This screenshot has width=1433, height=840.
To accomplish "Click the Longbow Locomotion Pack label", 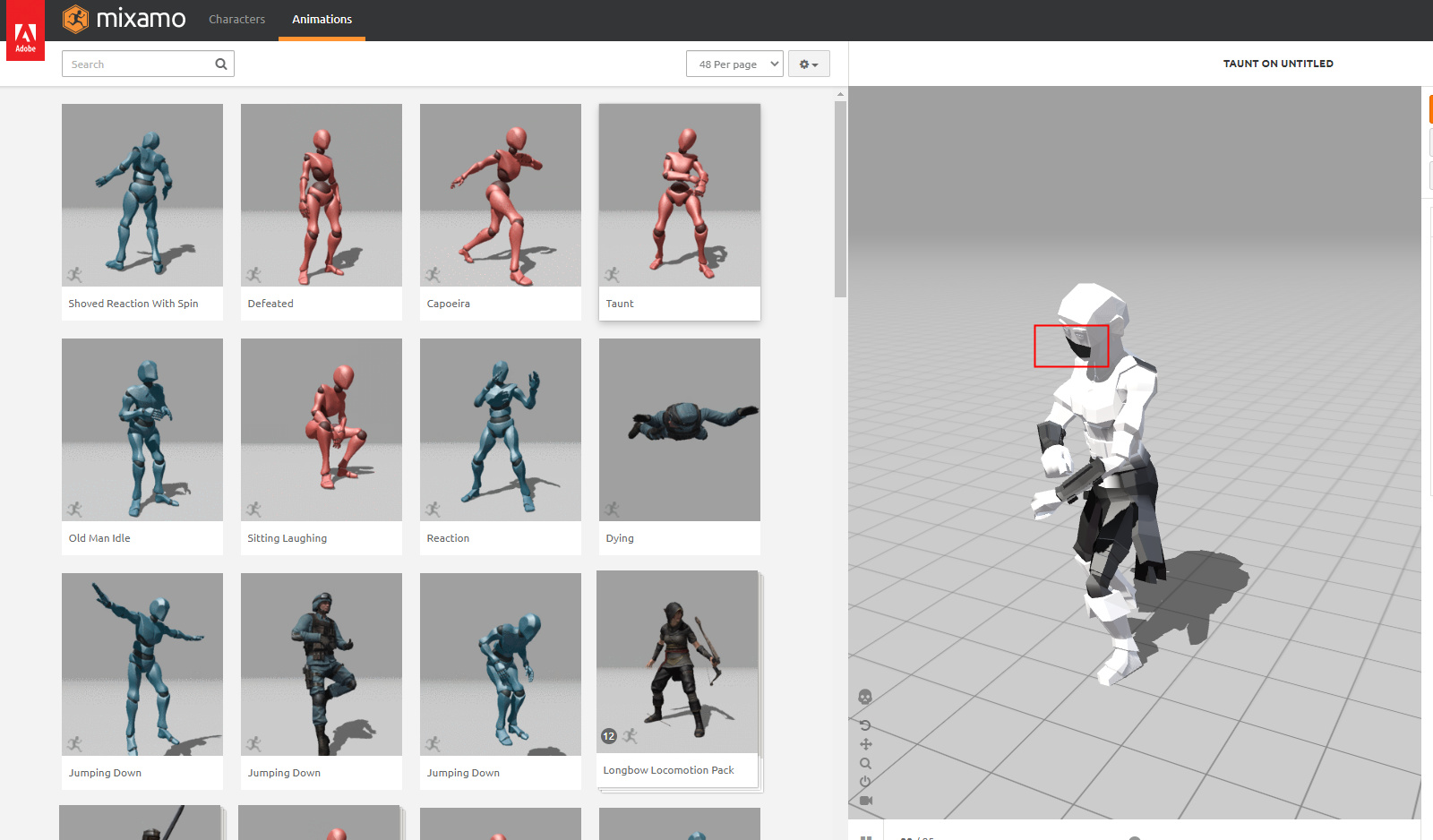I will click(668, 770).
